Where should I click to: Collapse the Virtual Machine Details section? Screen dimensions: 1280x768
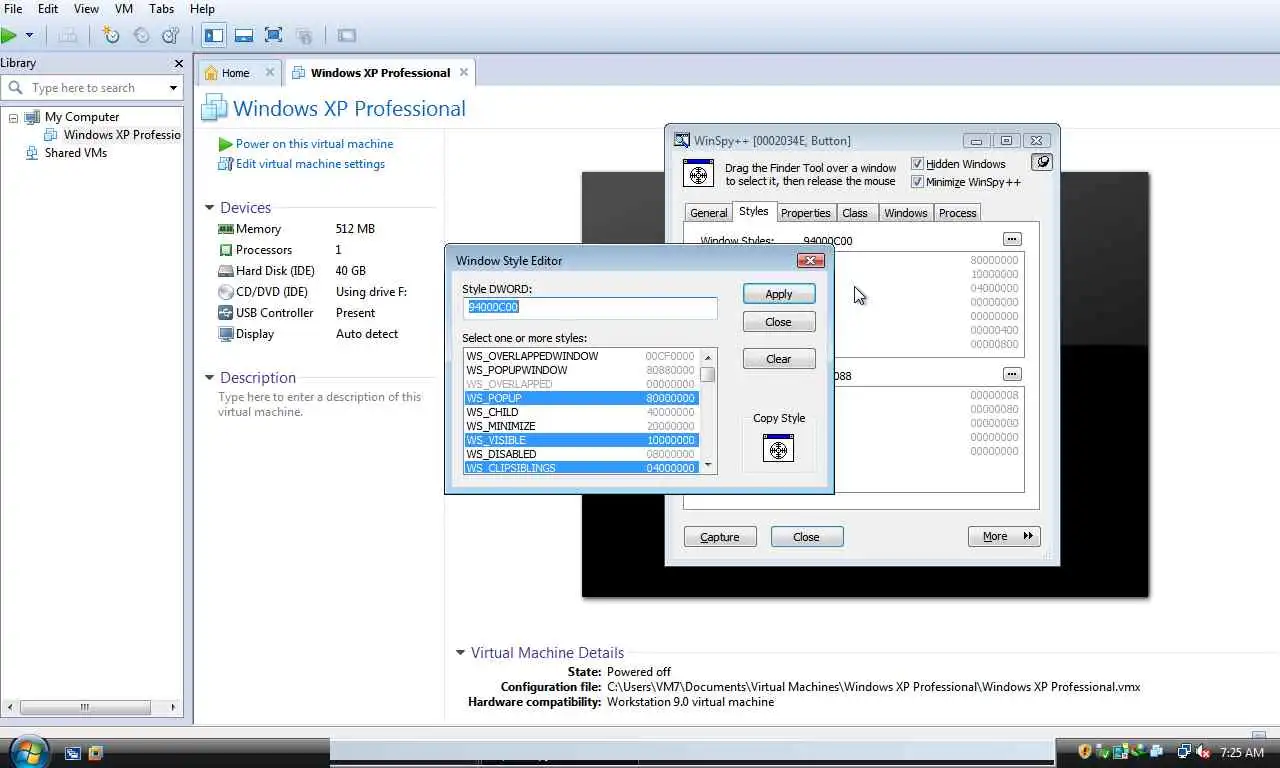click(x=461, y=653)
